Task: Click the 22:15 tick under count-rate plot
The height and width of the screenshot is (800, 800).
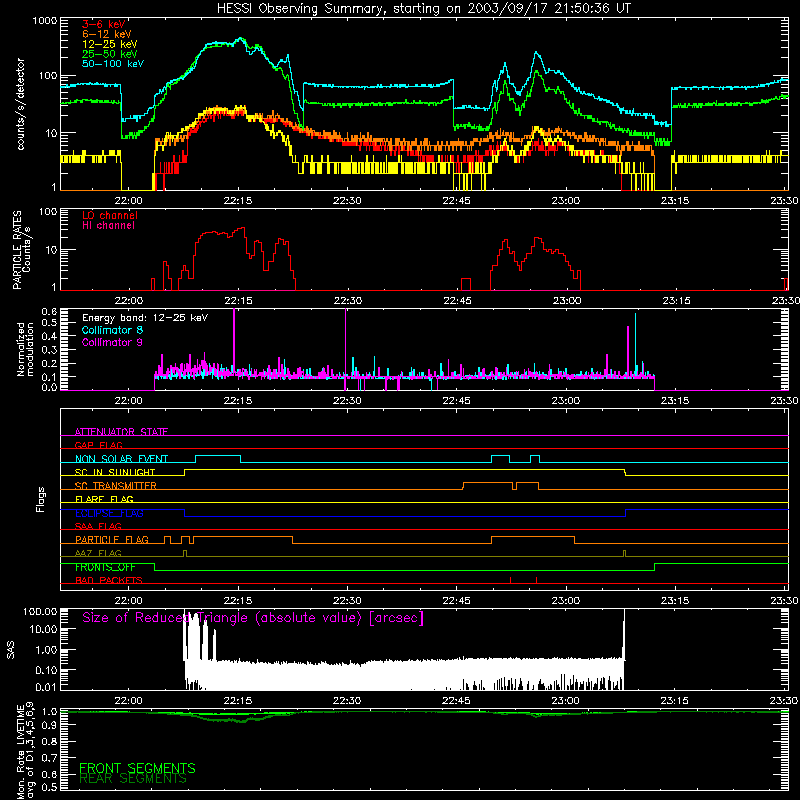Action: coord(238,201)
